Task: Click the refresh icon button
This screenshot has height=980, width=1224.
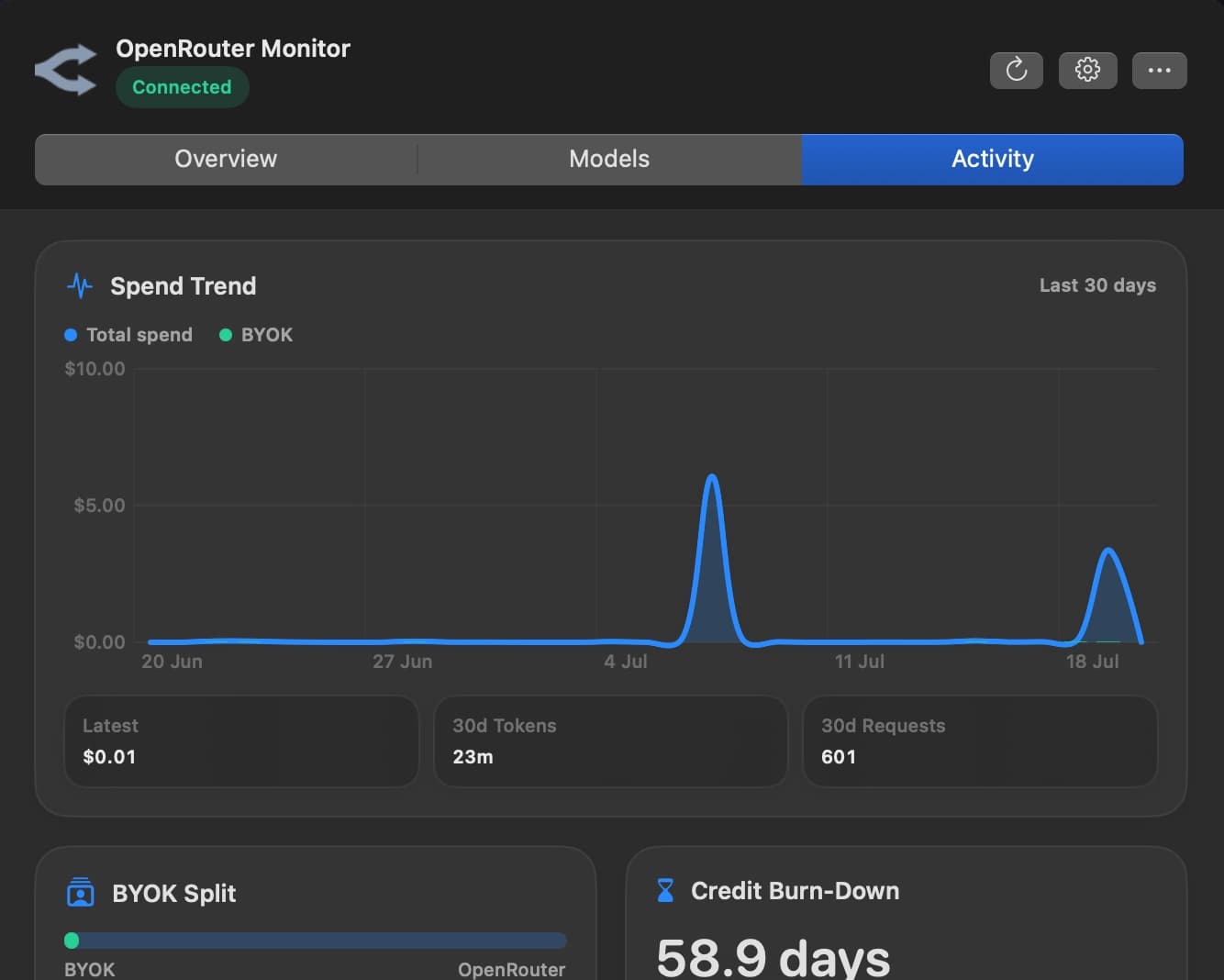Action: pyautogui.click(x=1017, y=70)
